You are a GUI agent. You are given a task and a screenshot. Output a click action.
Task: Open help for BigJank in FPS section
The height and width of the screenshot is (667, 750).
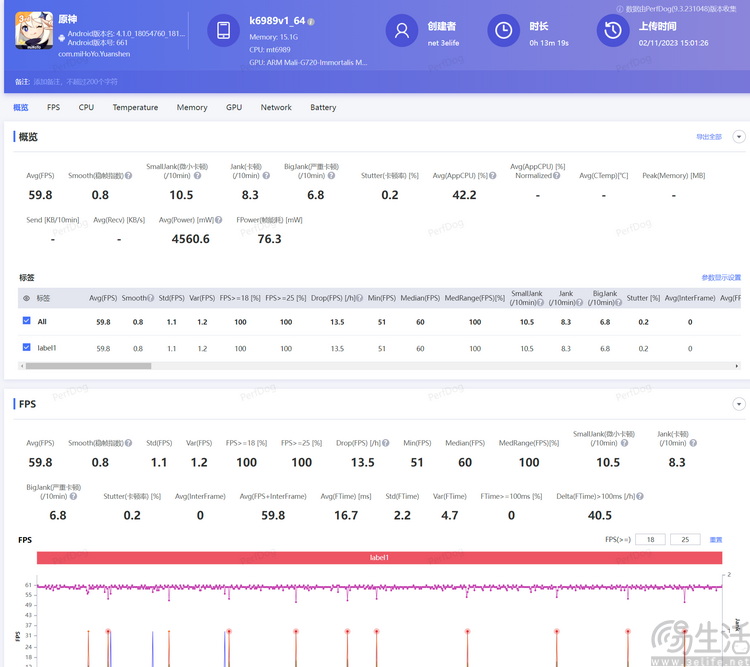73,496
